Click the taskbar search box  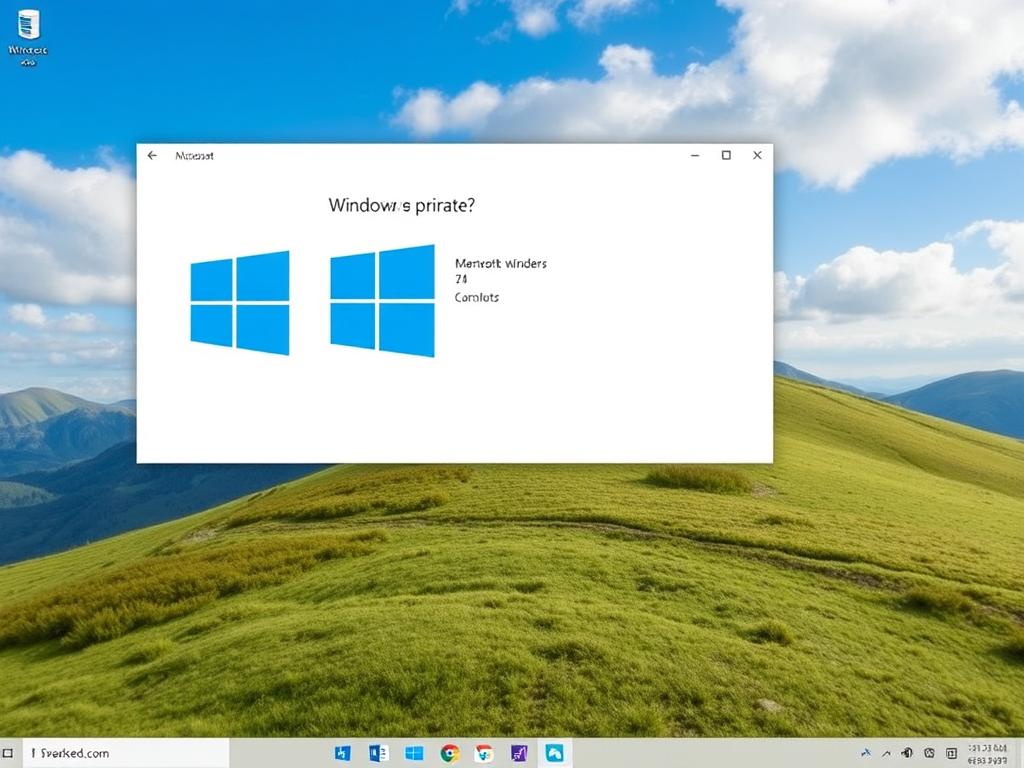click(126, 753)
